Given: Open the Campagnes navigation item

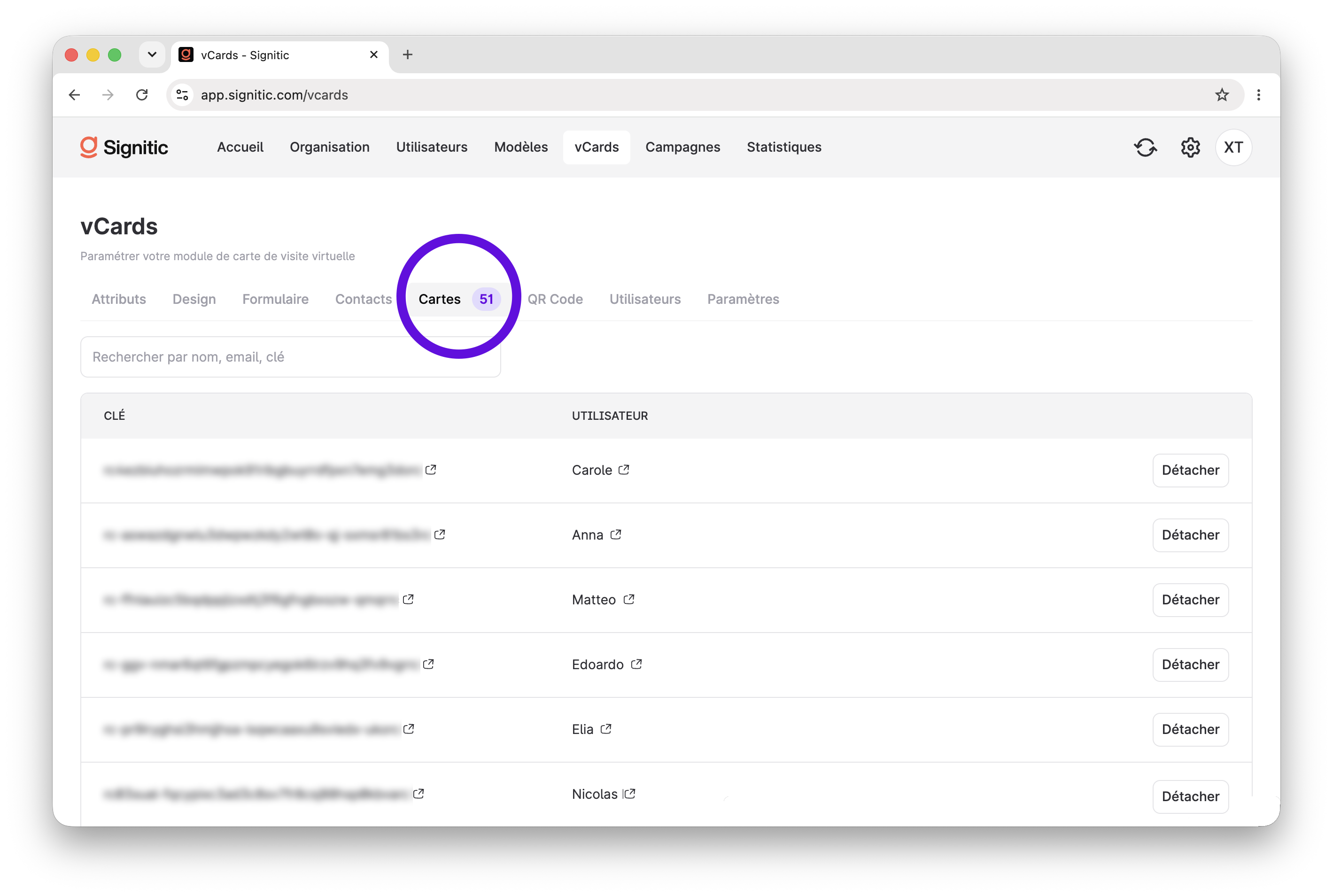Looking at the screenshot, I should tap(682, 147).
